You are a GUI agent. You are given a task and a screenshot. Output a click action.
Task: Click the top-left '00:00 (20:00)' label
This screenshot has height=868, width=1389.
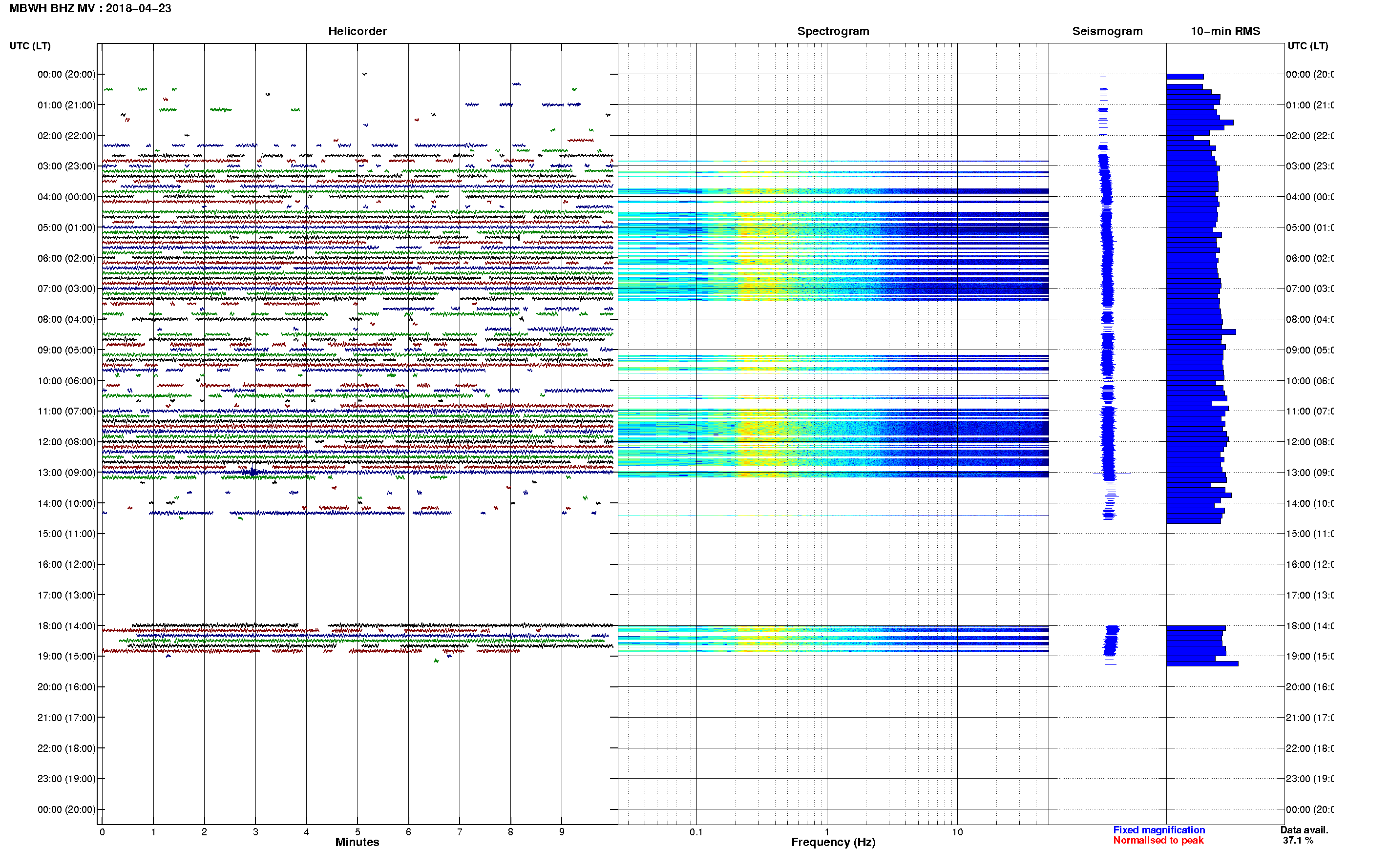[x=66, y=74]
